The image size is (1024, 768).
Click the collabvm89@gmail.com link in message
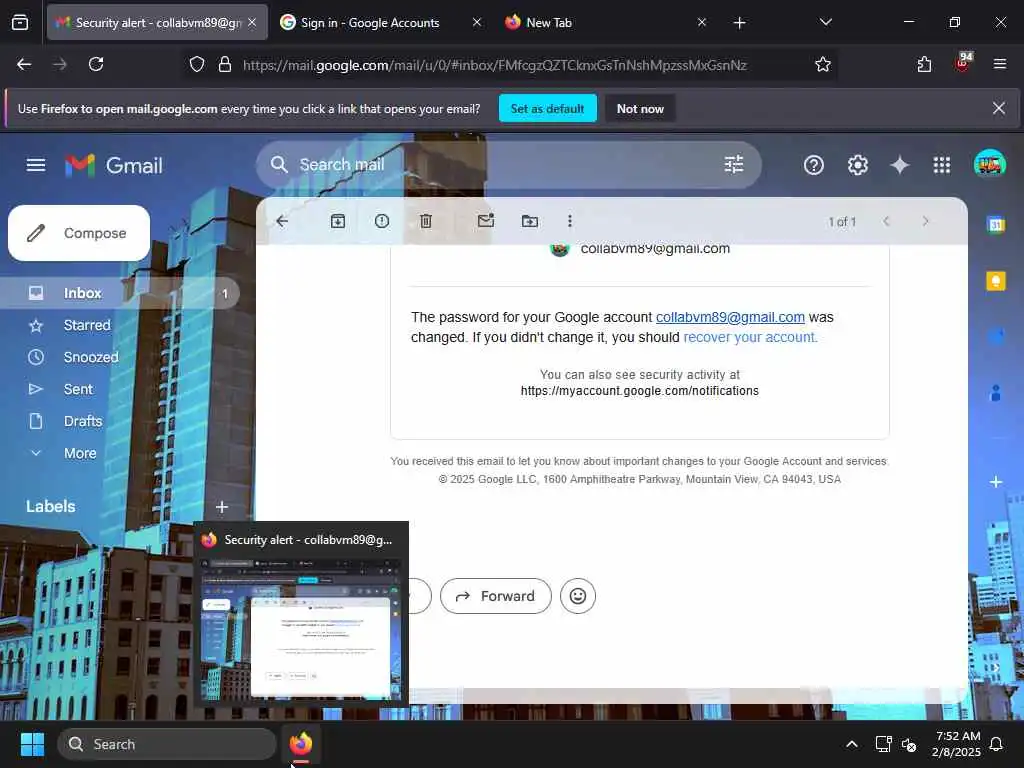click(730, 317)
